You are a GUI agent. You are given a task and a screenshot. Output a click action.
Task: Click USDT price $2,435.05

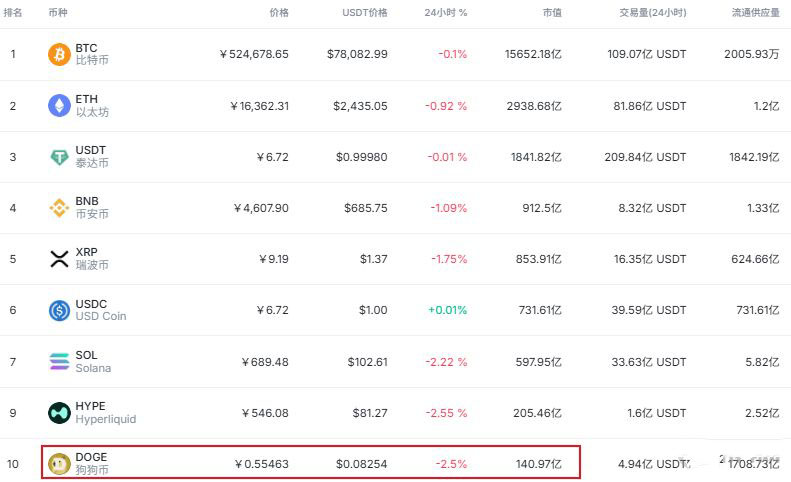(360, 106)
